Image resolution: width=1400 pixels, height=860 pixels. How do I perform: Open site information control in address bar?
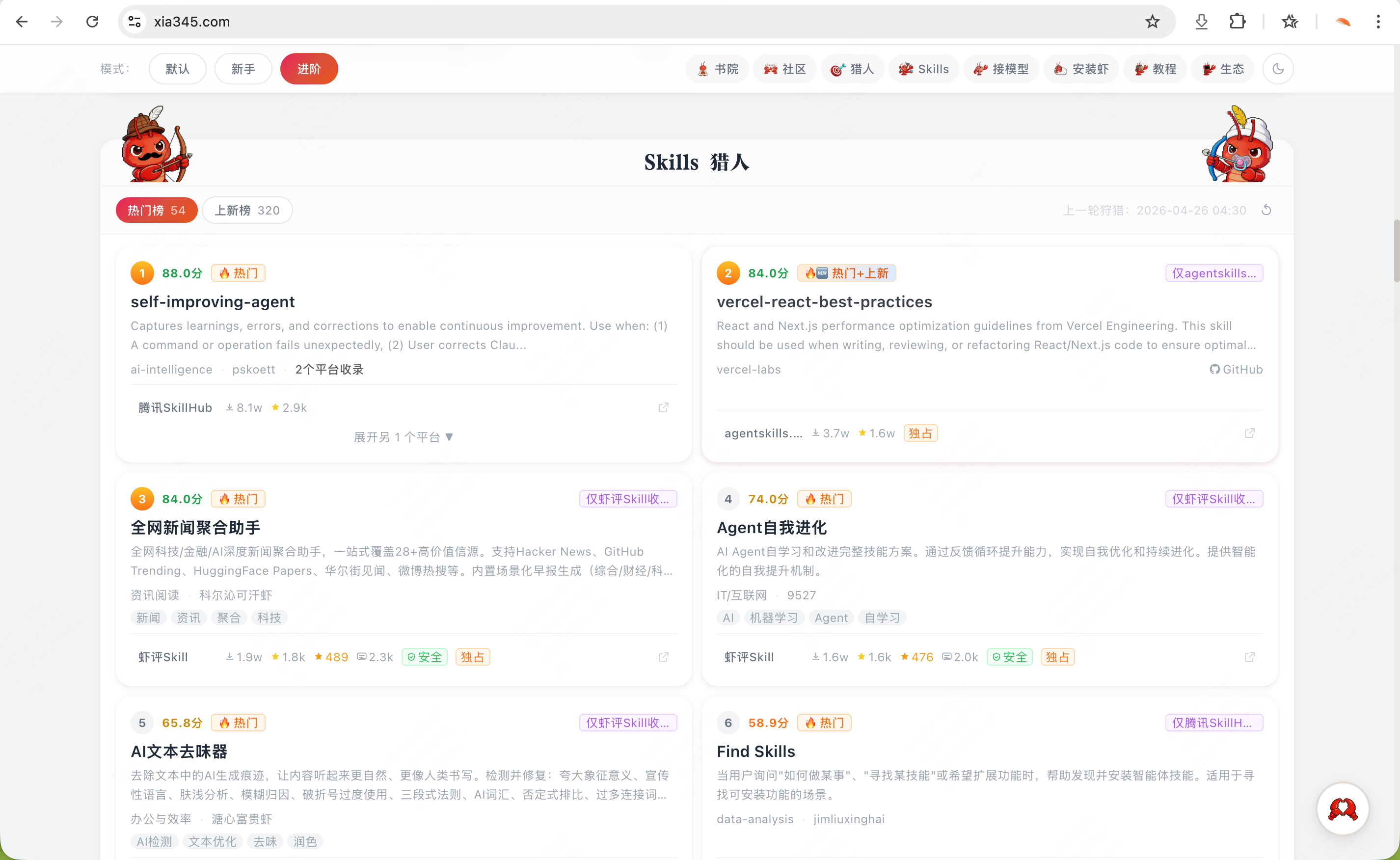(134, 22)
